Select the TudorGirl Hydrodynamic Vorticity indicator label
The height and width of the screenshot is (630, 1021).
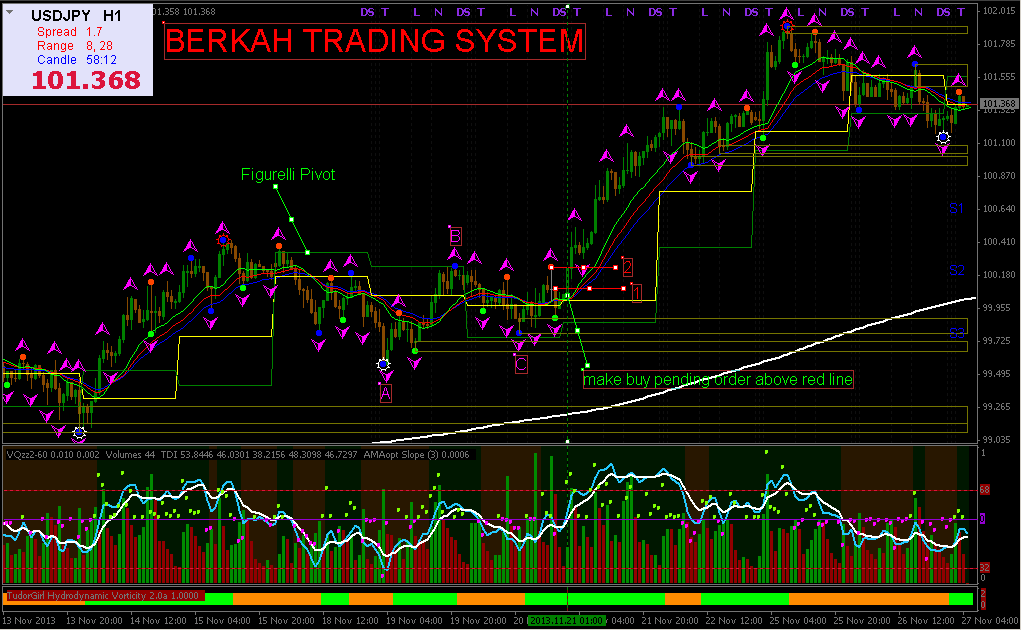(x=104, y=596)
